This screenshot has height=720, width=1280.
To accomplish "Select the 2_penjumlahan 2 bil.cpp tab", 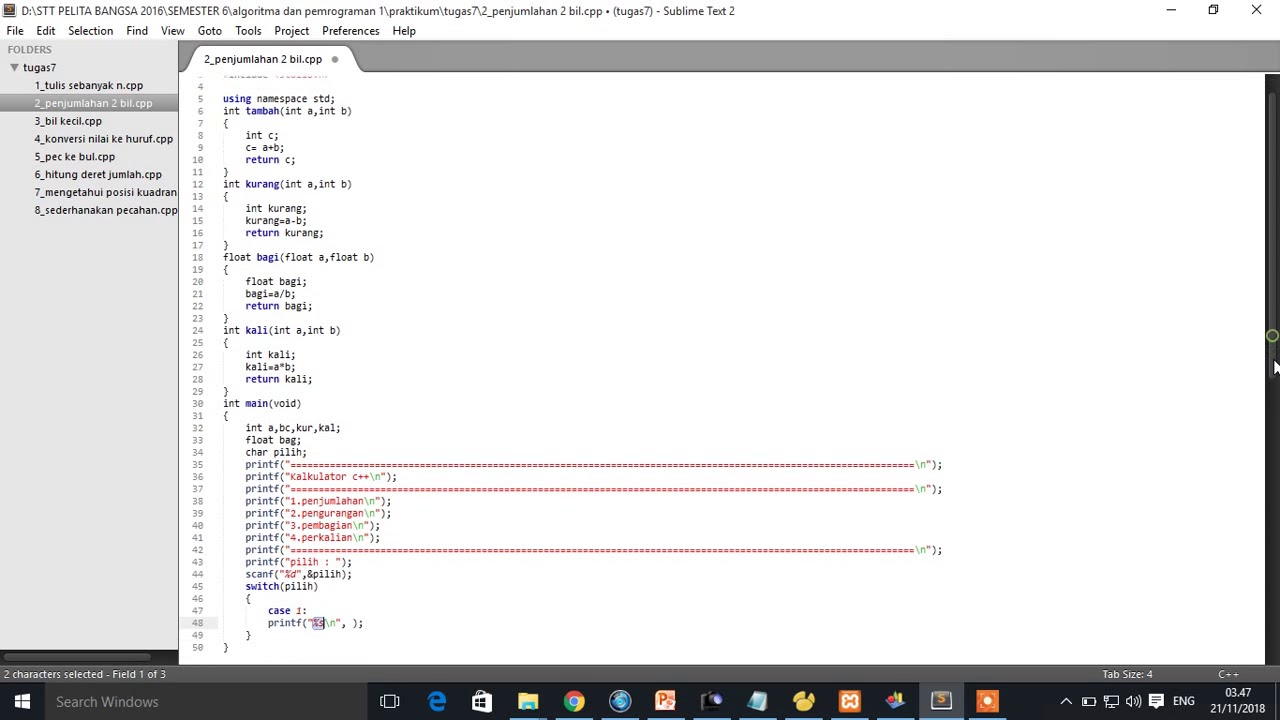I will click(x=263, y=59).
